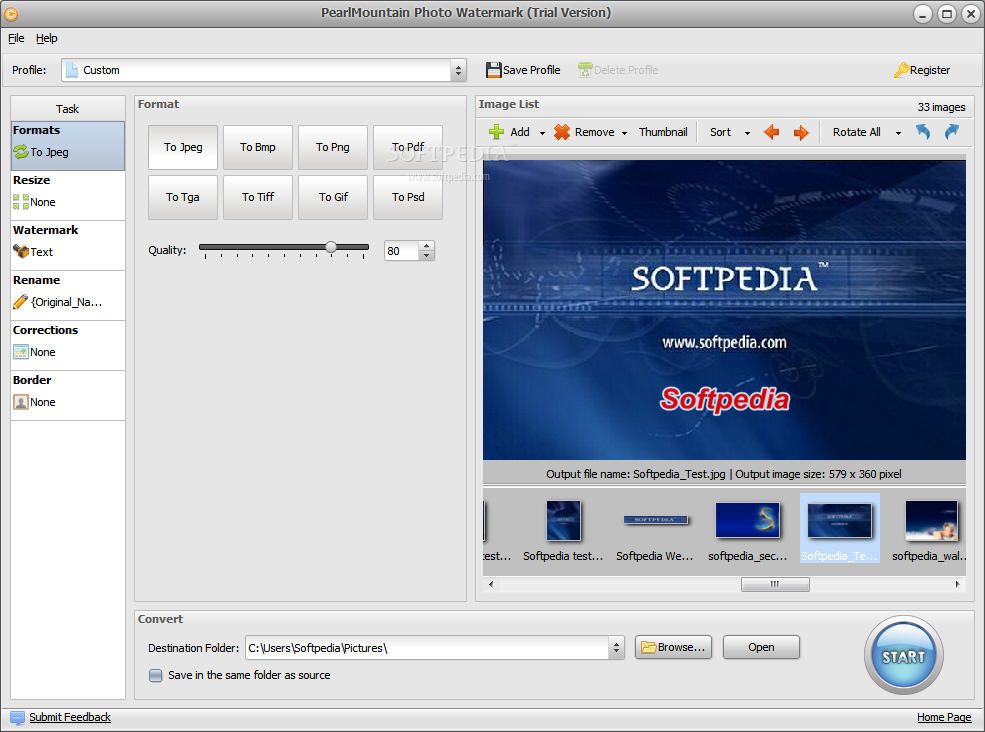Image resolution: width=985 pixels, height=732 pixels.
Task: Click the To Jpeg green arrows icon
Action: pos(21,151)
